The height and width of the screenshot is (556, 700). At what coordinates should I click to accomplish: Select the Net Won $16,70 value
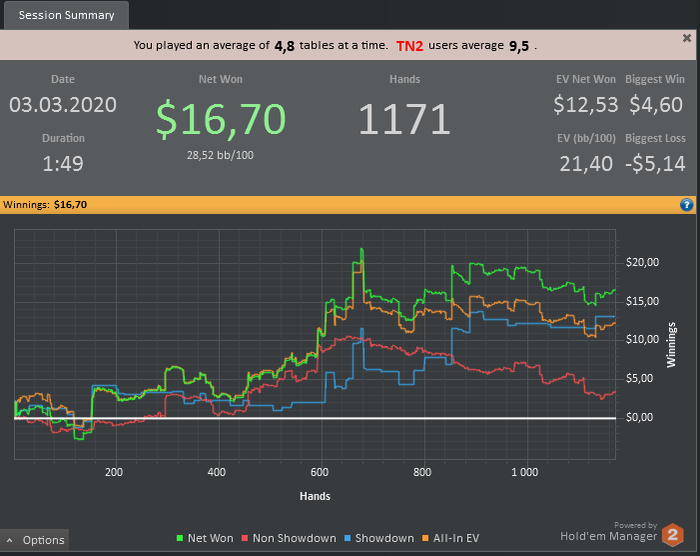pos(221,119)
